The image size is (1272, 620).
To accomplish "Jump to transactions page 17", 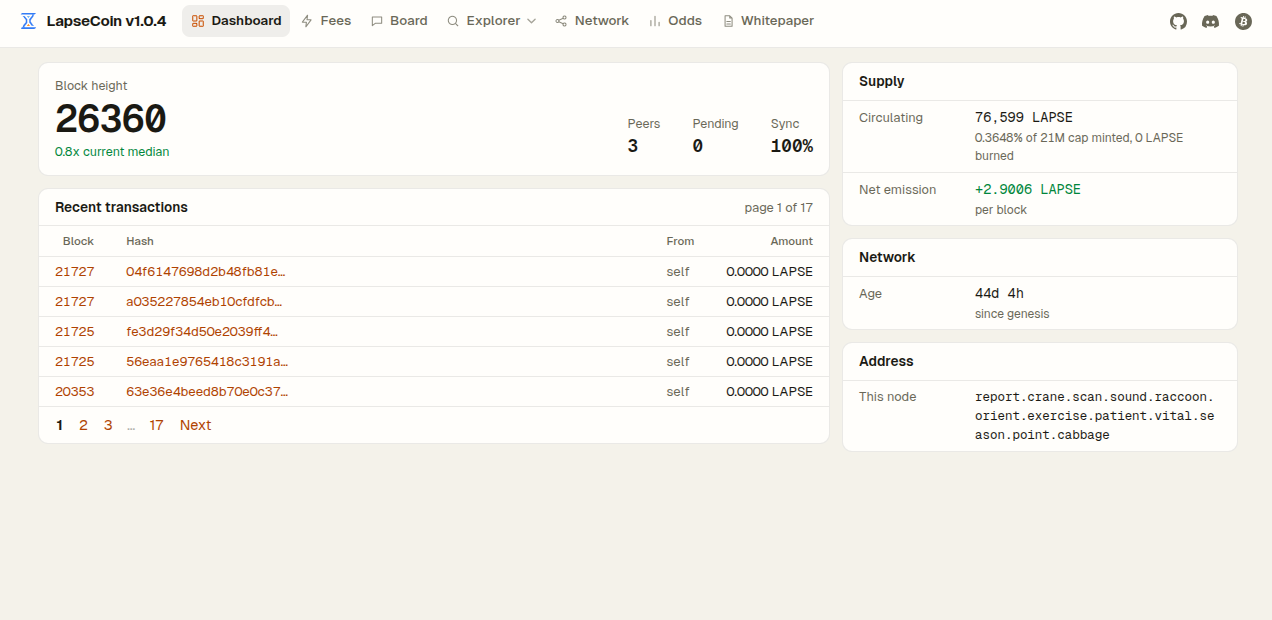I will click(157, 425).
